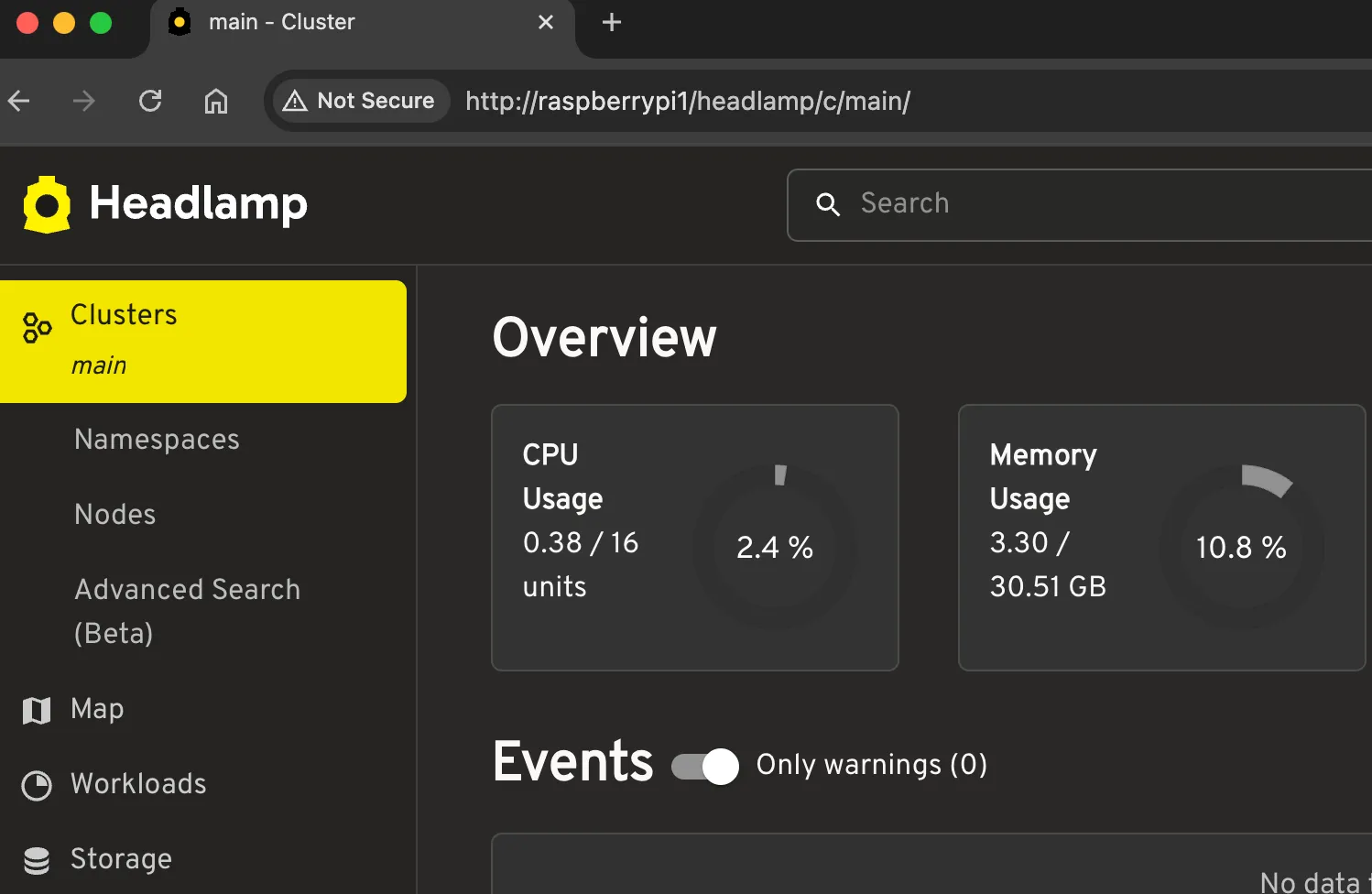The height and width of the screenshot is (894, 1372).
Task: Navigate to Namespaces
Action: [157, 440]
